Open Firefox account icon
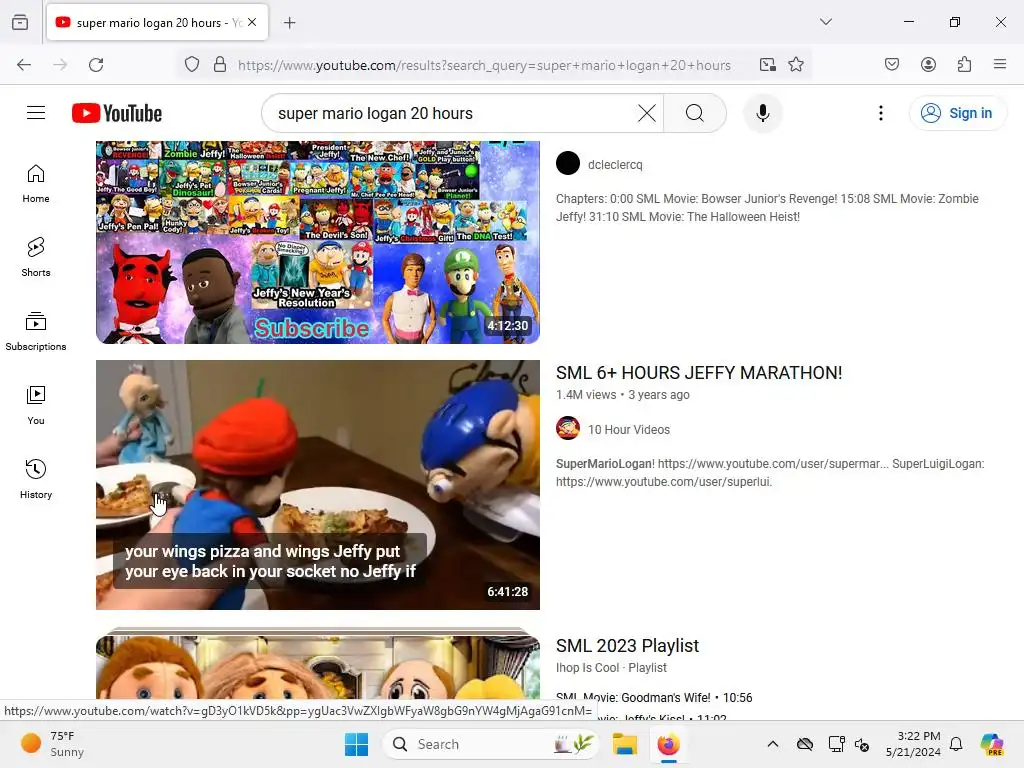 [x=928, y=65]
